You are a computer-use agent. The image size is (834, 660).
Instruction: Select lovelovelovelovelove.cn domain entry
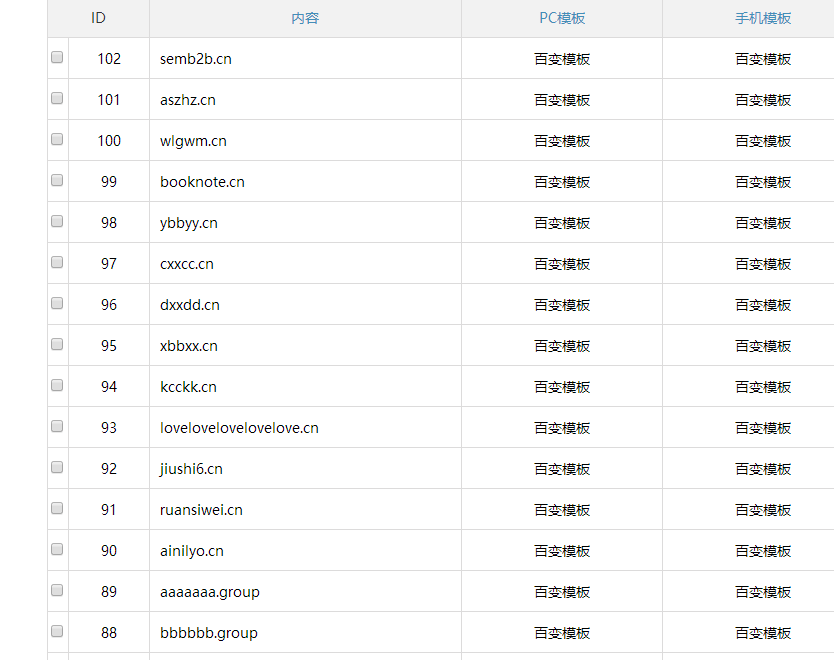[239, 428]
